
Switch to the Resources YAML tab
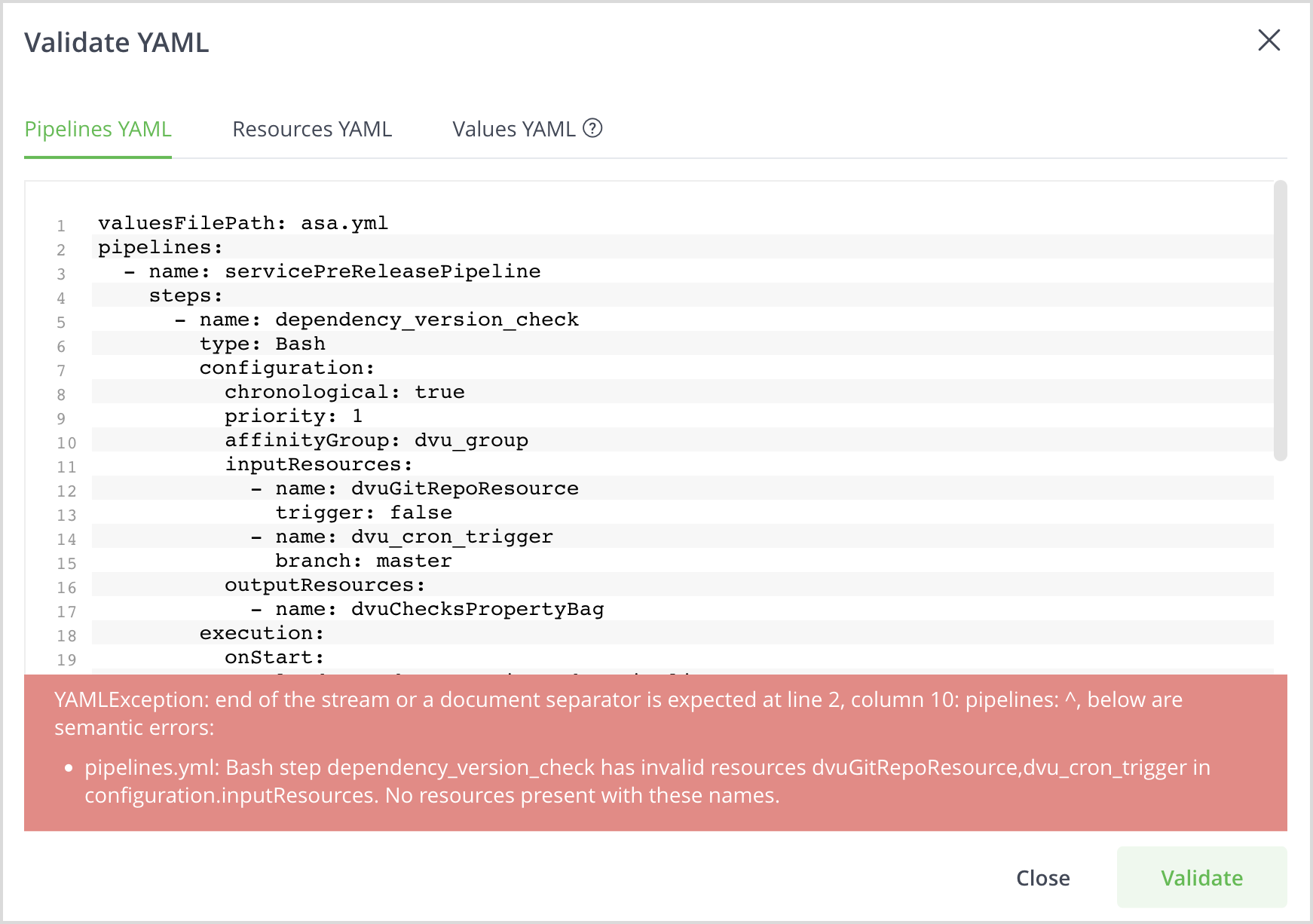click(x=312, y=130)
